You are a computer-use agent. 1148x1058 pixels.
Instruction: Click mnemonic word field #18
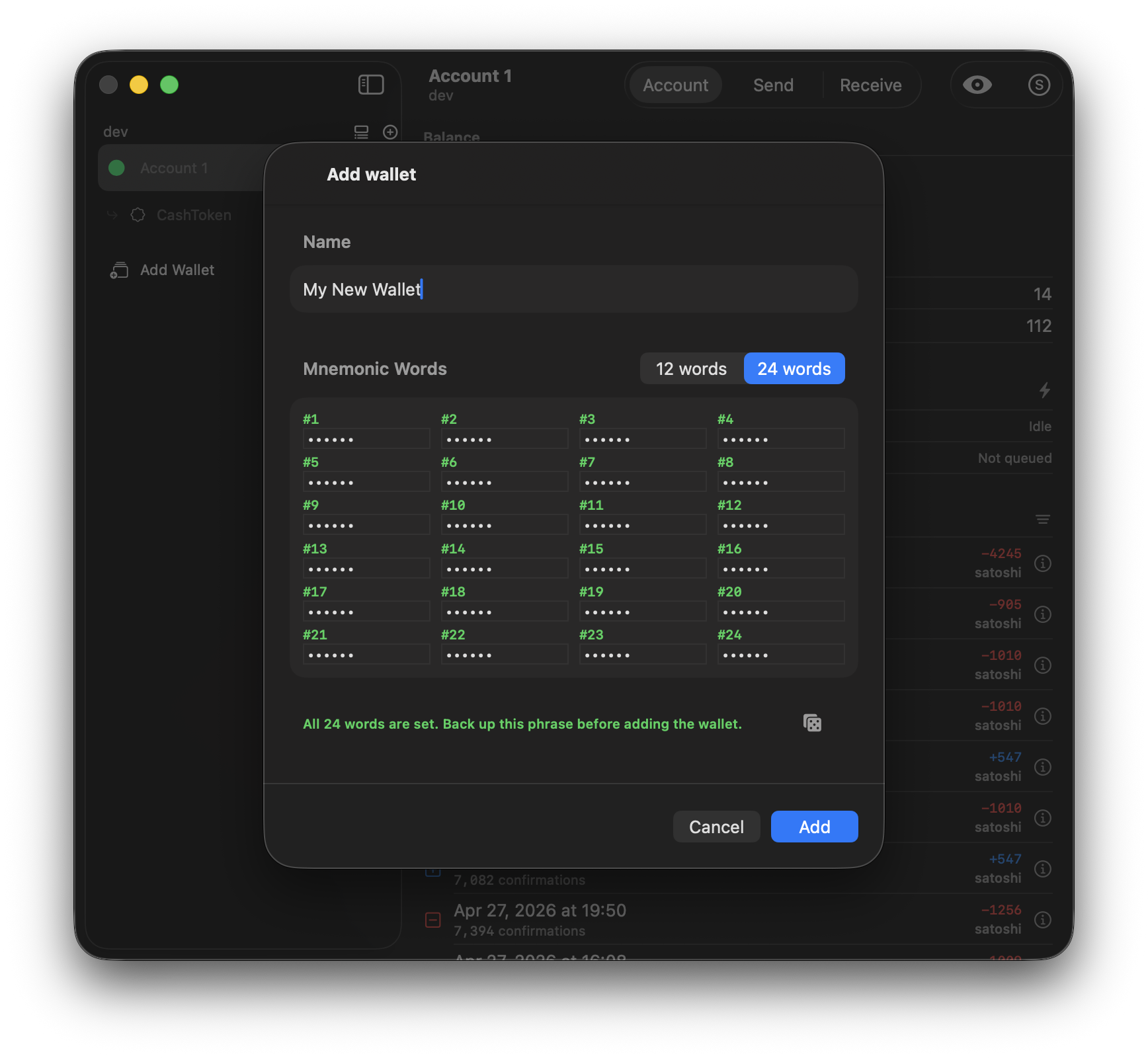pos(505,611)
